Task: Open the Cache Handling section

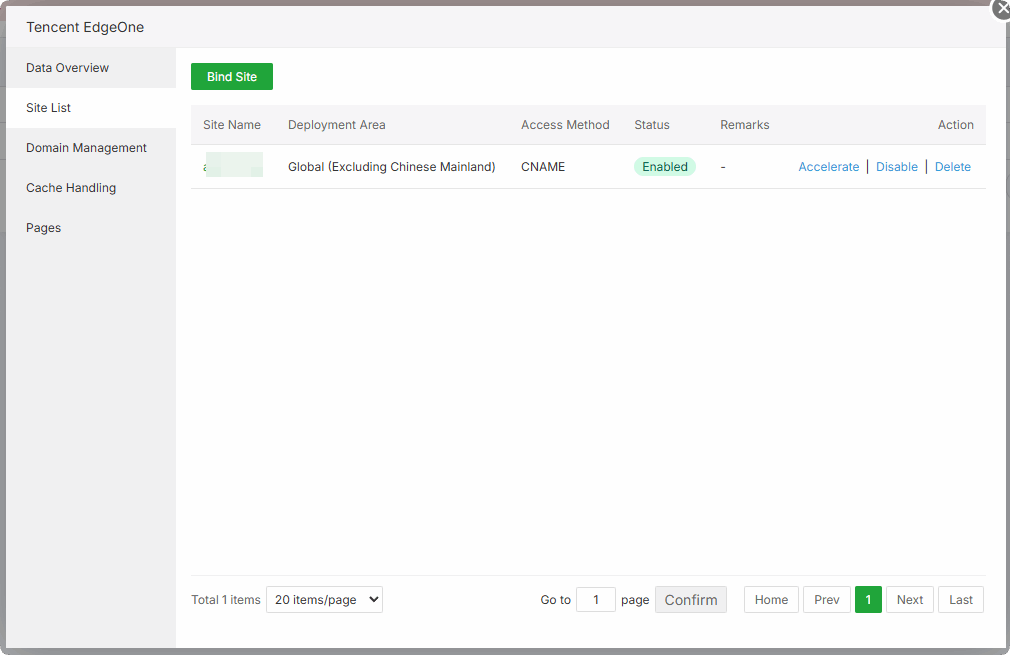Action: click(x=71, y=188)
